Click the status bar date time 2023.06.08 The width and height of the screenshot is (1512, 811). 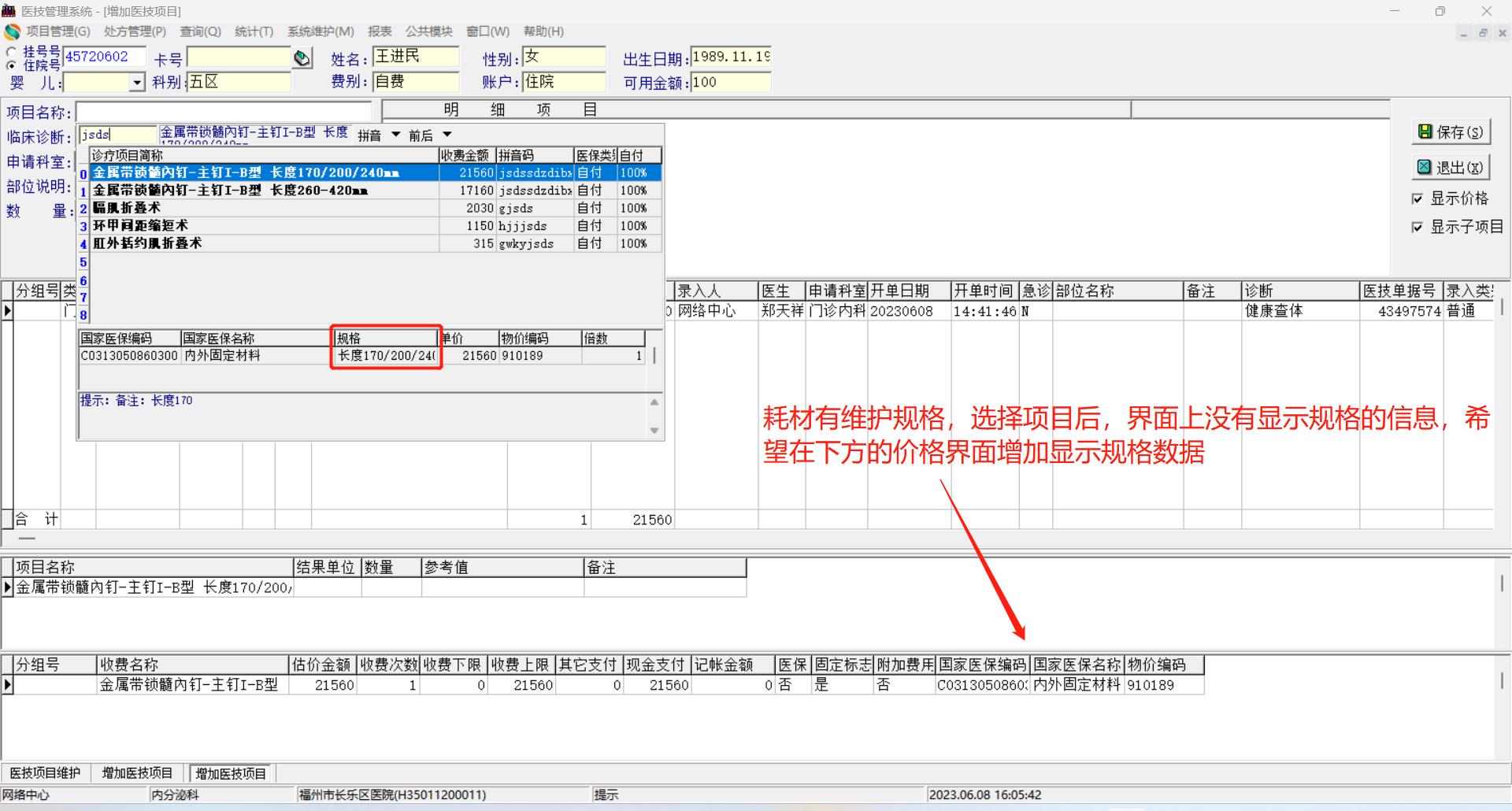(985, 795)
